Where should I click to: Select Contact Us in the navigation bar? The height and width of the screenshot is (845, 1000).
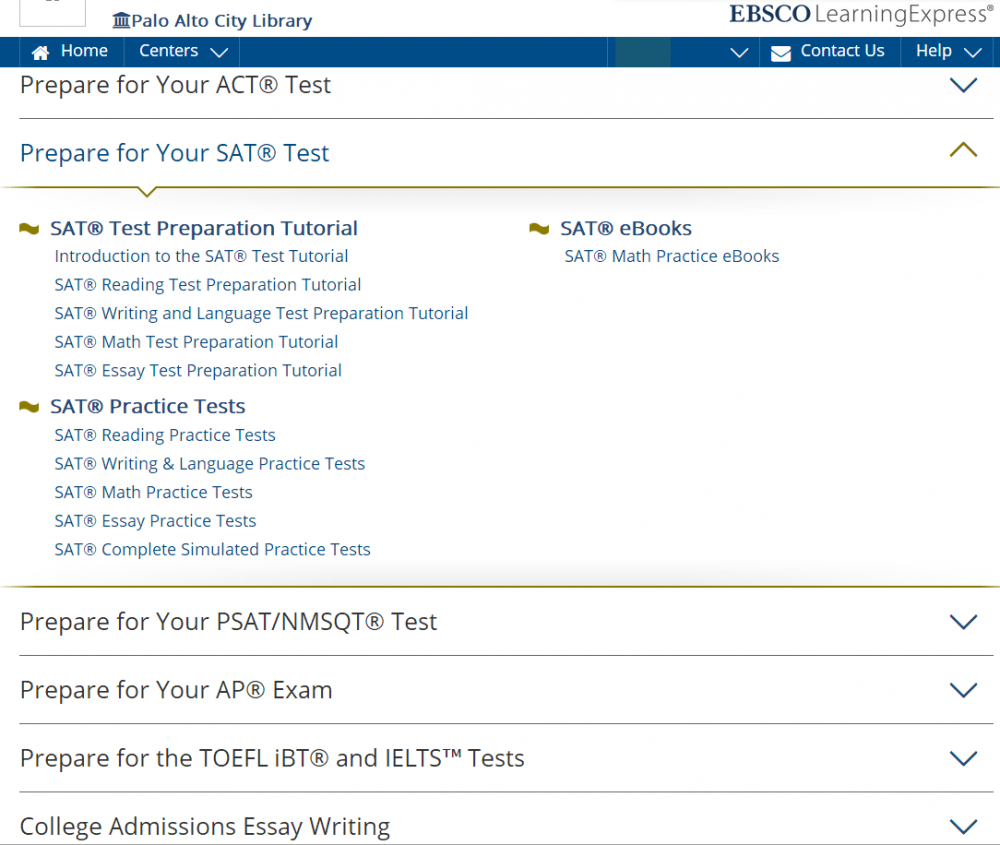coord(842,51)
